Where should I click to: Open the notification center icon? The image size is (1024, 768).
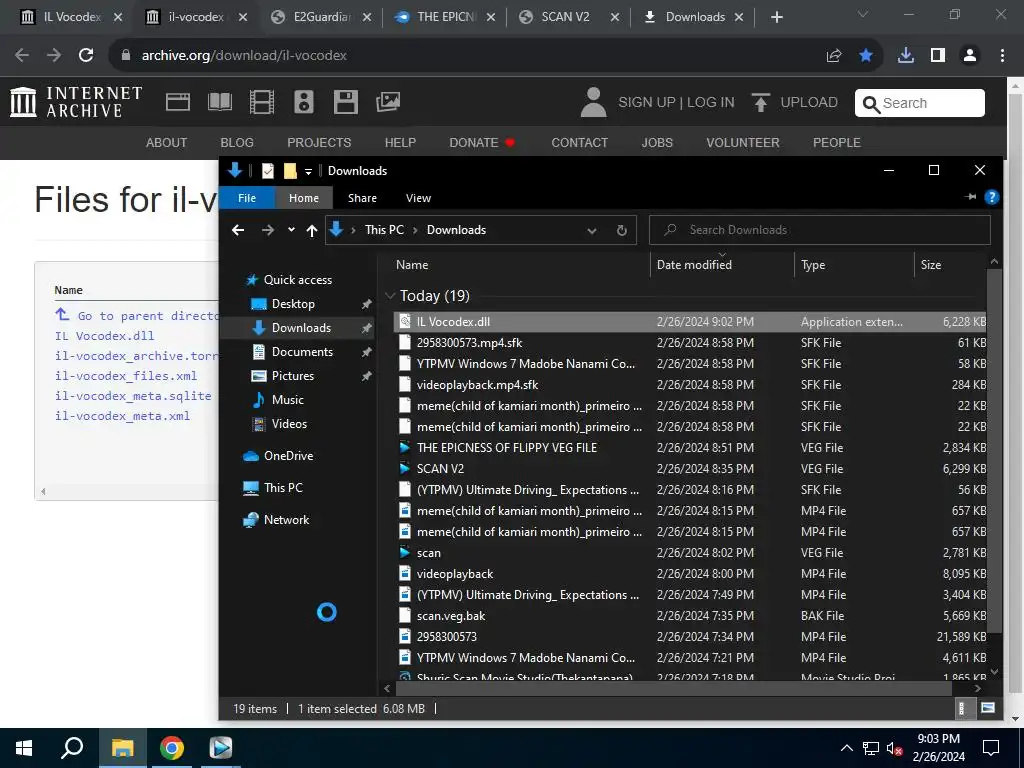click(991, 748)
